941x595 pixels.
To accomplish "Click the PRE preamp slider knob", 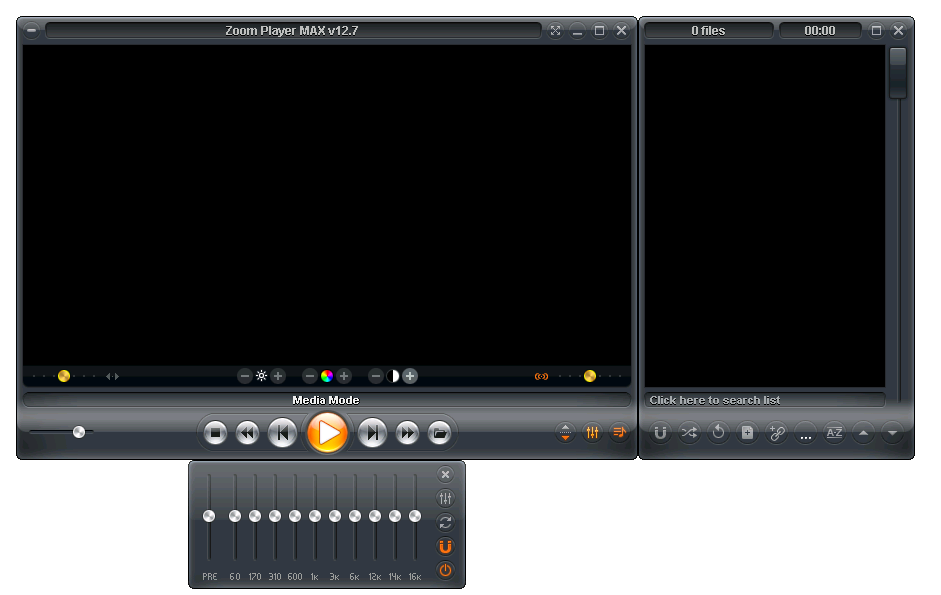I will point(209,516).
